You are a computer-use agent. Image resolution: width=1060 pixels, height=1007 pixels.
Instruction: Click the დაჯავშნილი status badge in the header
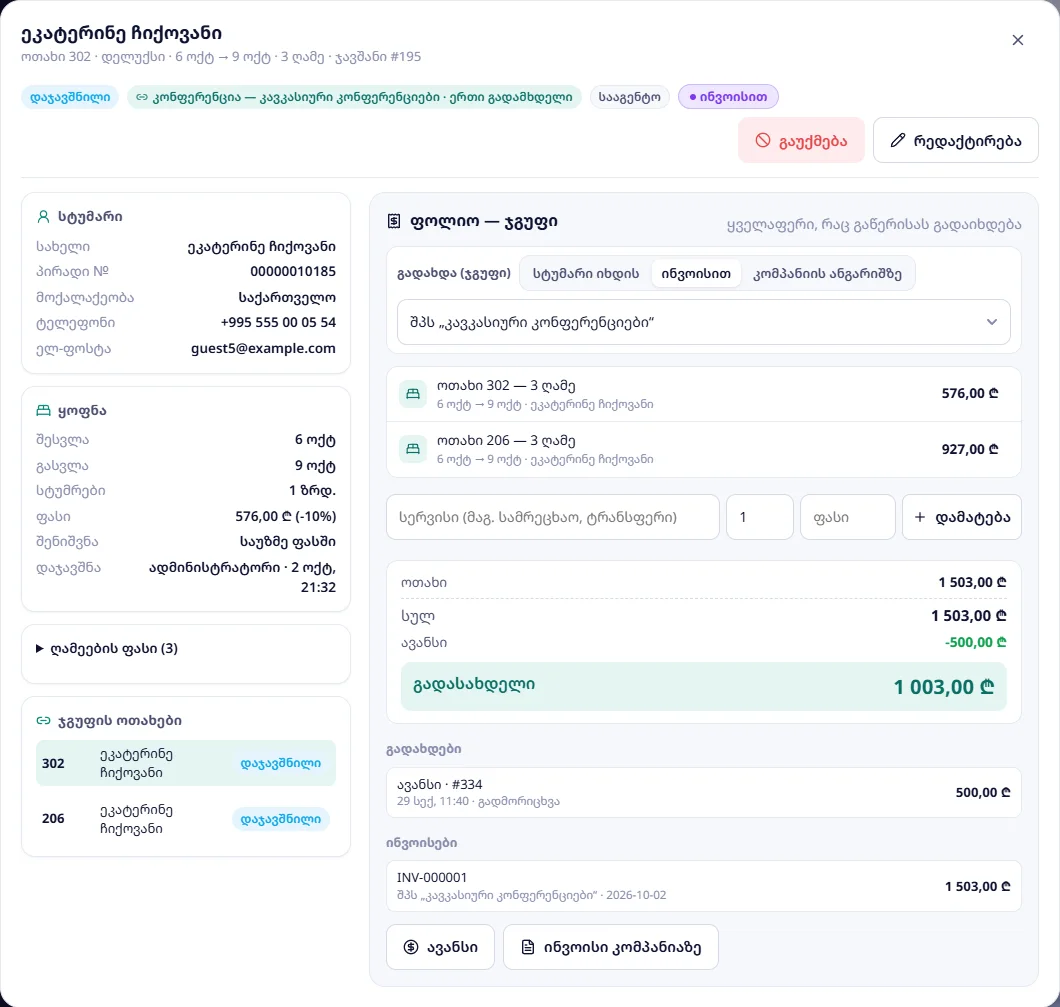click(70, 97)
